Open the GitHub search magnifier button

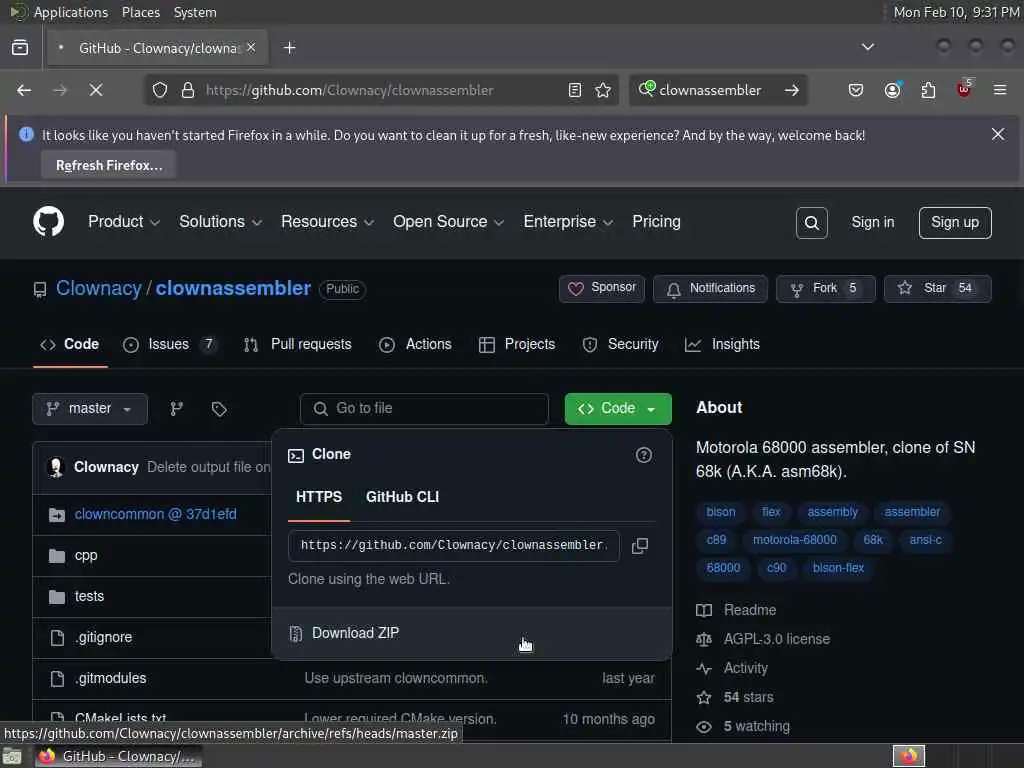point(812,223)
